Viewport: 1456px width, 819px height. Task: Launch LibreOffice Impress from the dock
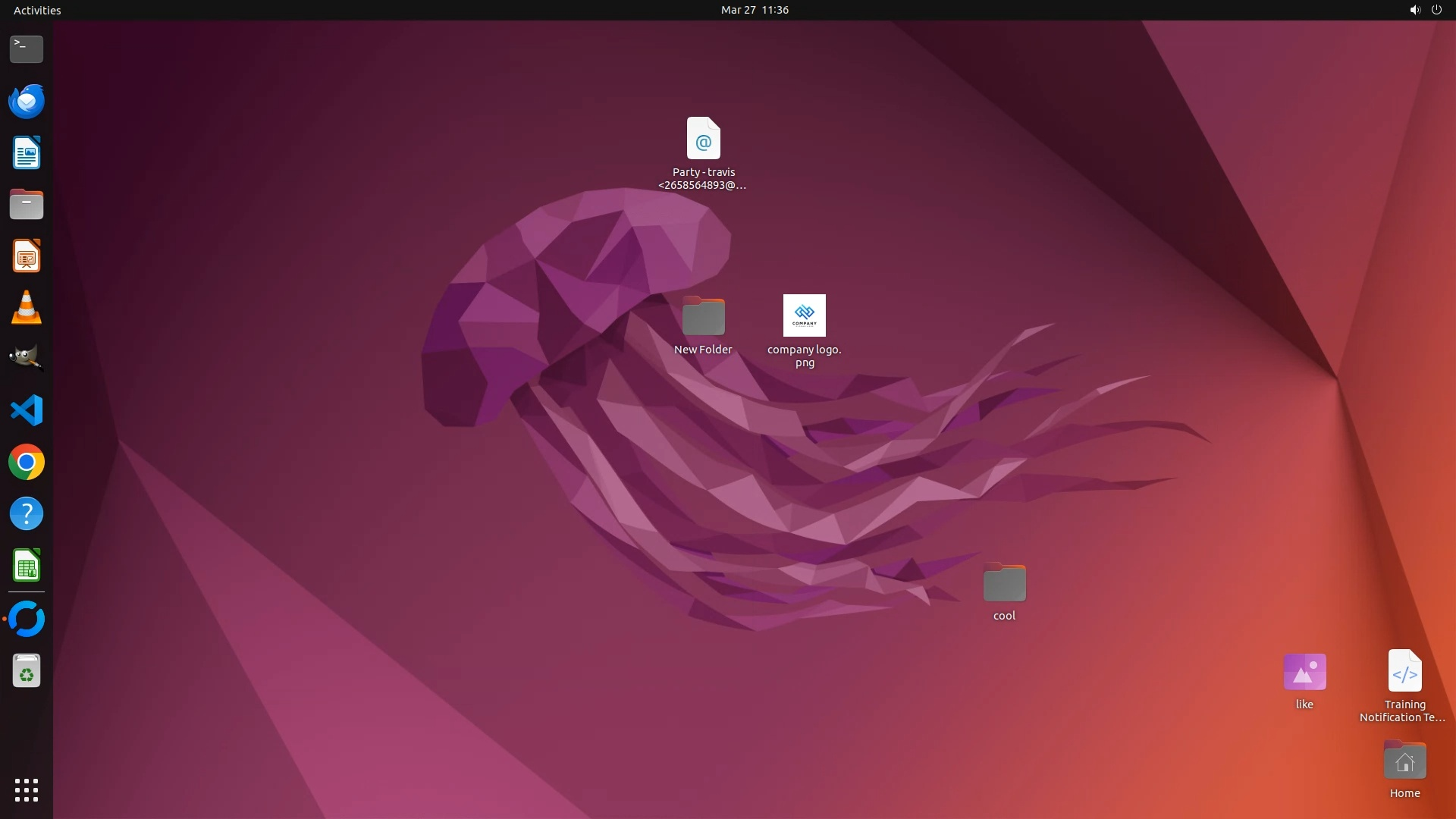27,256
